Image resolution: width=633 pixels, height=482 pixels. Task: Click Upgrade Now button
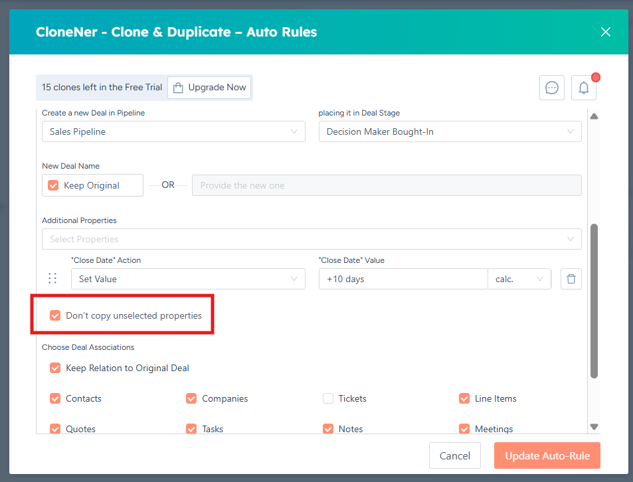[x=209, y=87]
